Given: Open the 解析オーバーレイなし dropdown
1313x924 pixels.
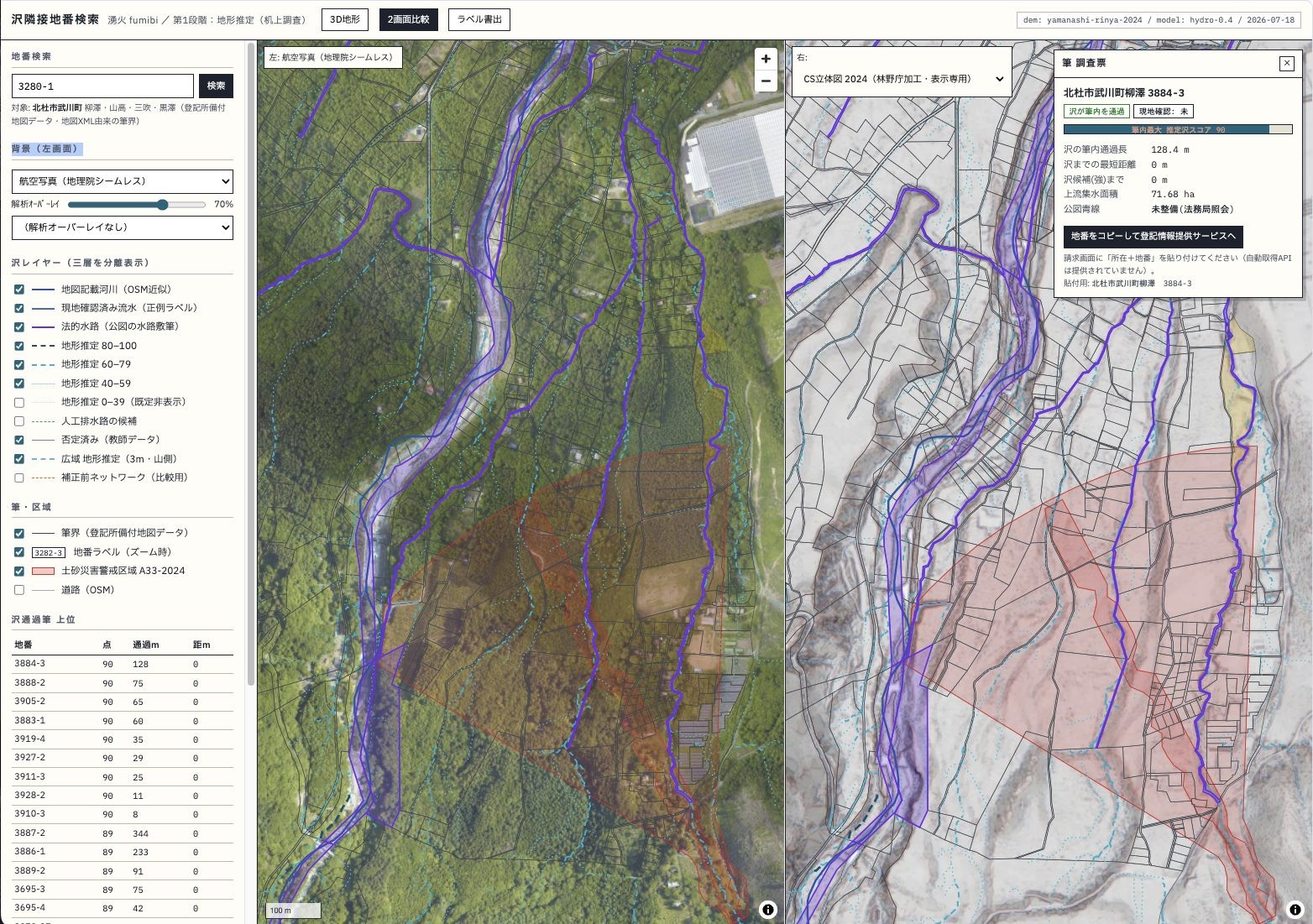Looking at the screenshot, I should point(123,227).
